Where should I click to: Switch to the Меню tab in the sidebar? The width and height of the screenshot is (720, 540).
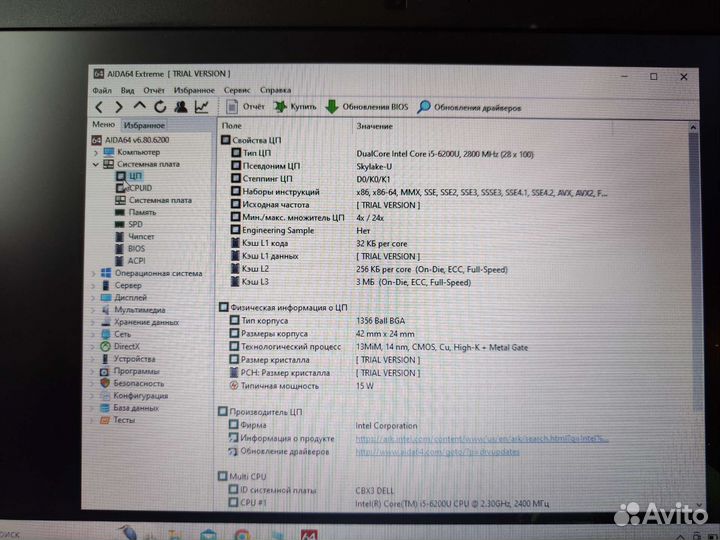point(103,124)
